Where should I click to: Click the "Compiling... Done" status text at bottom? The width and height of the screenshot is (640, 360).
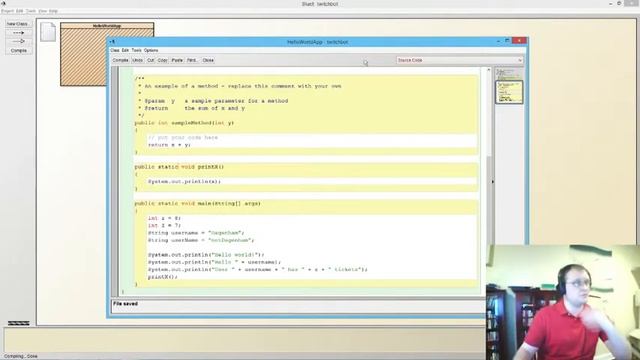[20, 356]
